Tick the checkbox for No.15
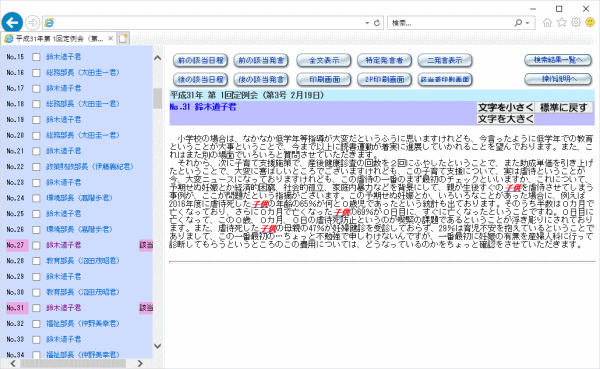600x369 pixels. pos(36,57)
